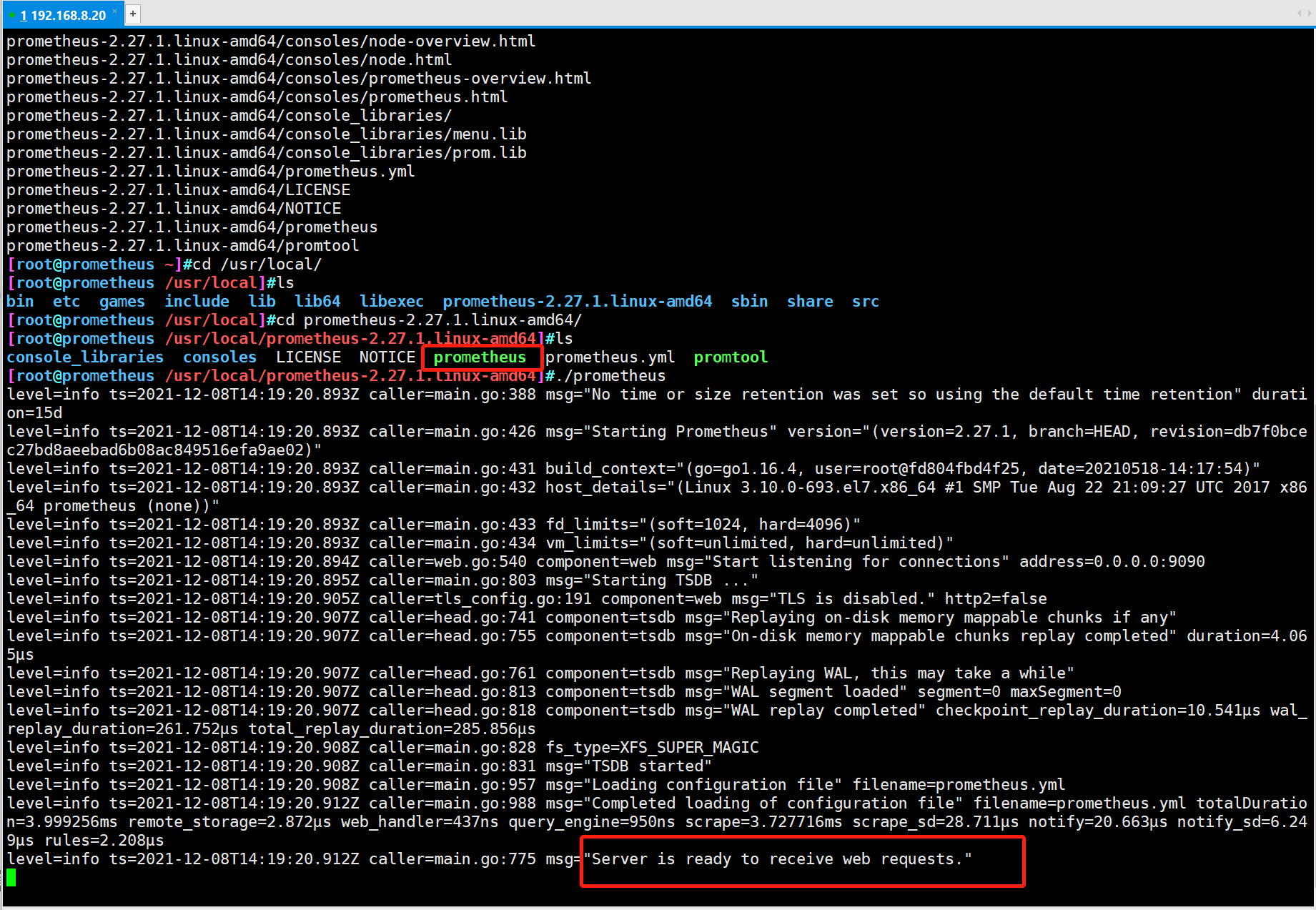1316x910 pixels.
Task: Click 'filename=prometheus.yml totalDuratio' log text
Action: pyautogui.click(x=1140, y=803)
